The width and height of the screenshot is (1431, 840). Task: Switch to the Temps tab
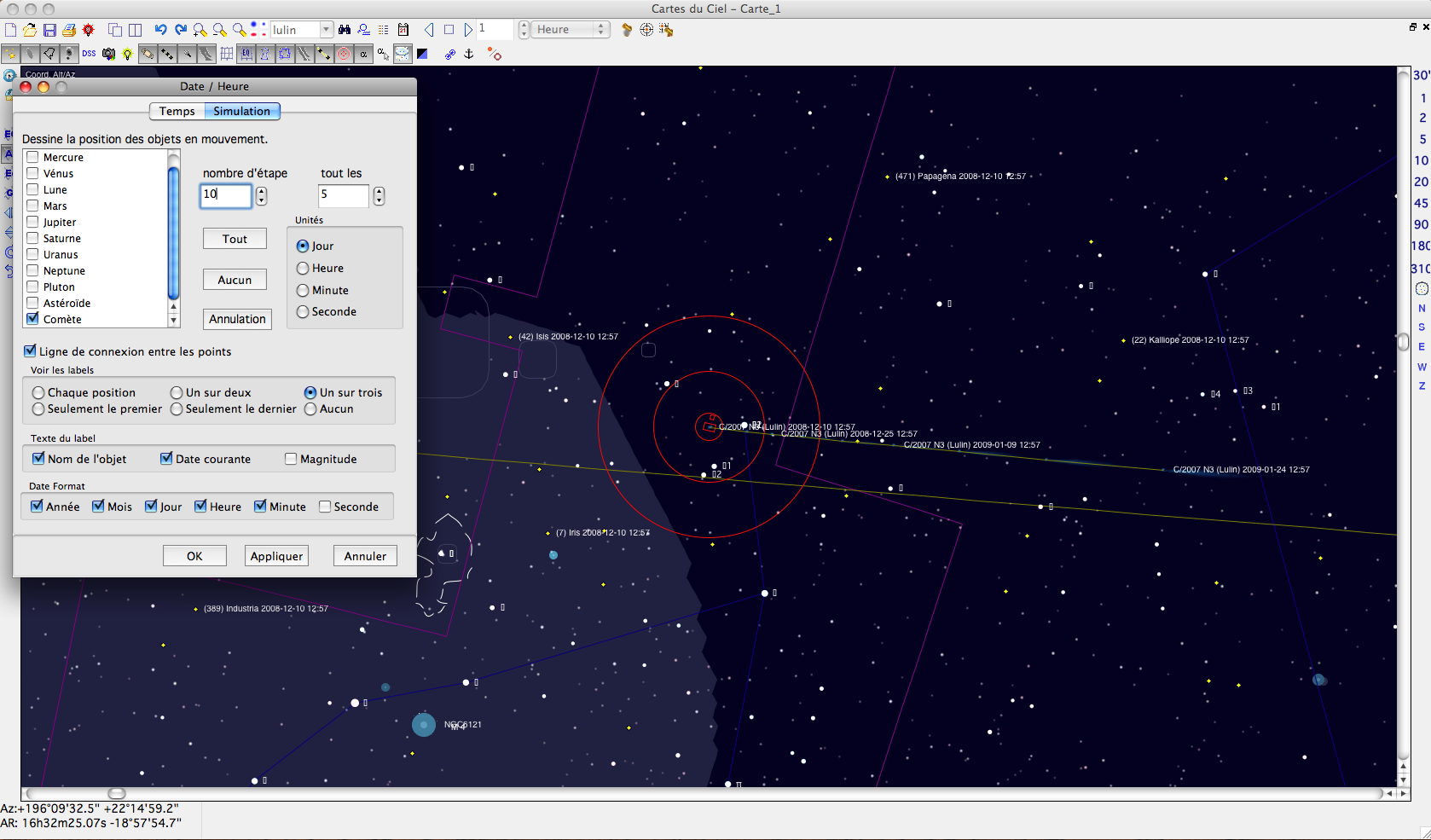pyautogui.click(x=177, y=111)
